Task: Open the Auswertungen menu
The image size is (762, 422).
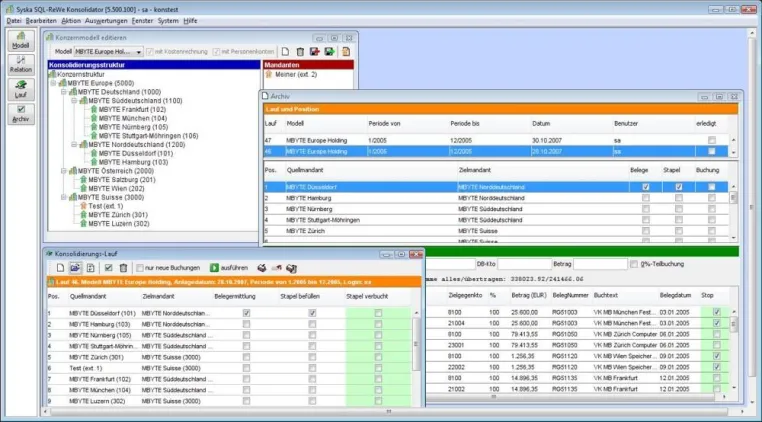Action: pyautogui.click(x=106, y=21)
